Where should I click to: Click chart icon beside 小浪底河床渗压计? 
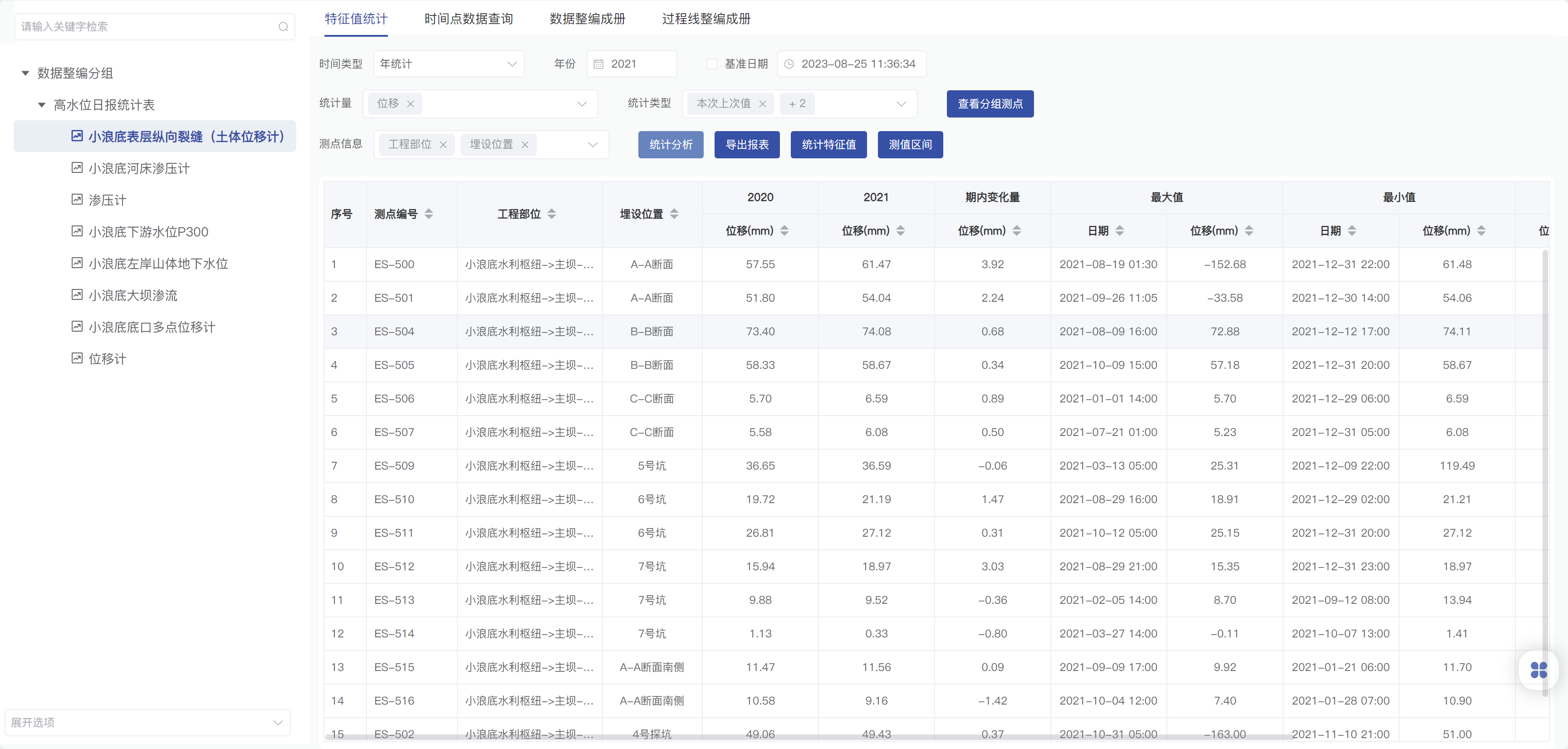77,168
